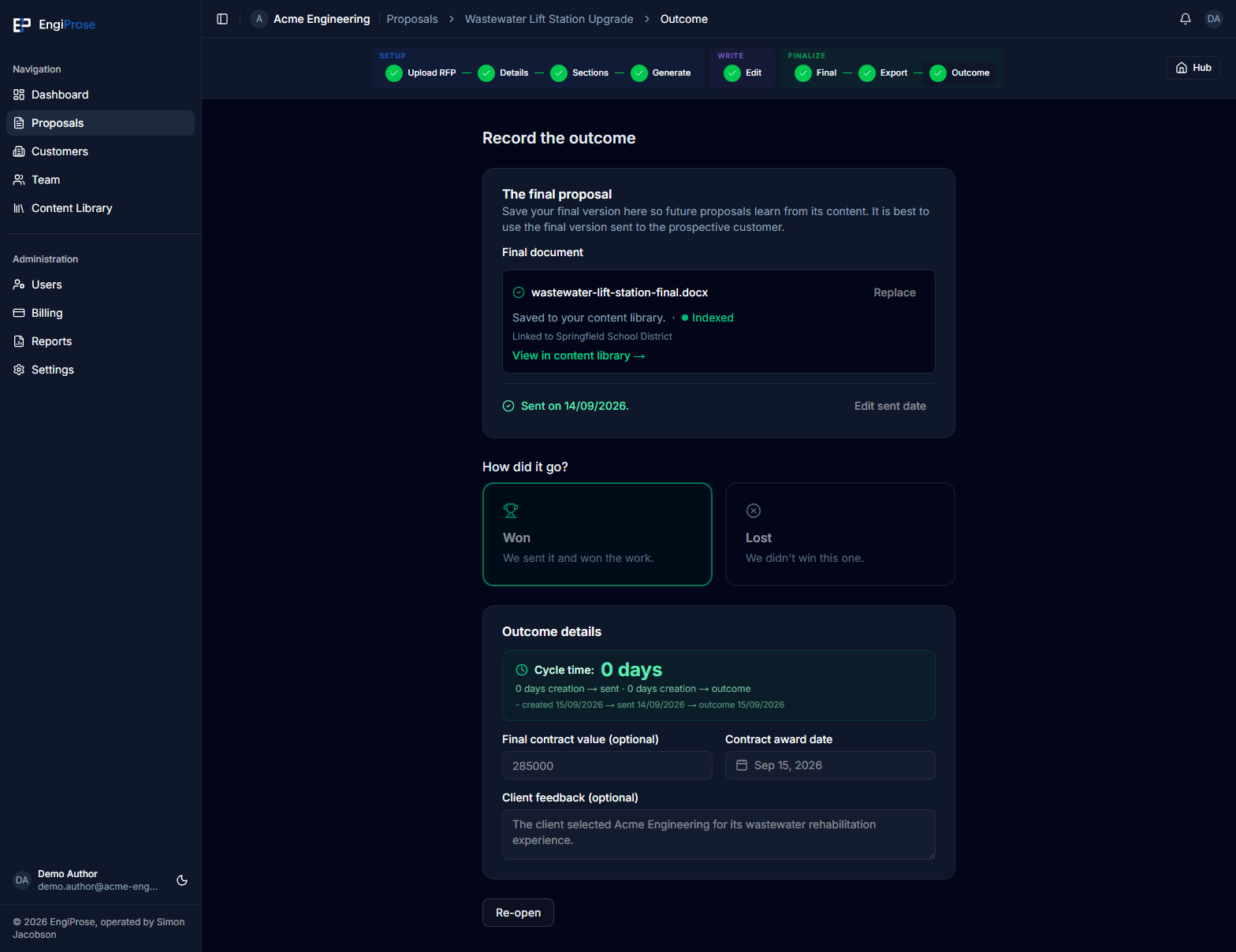Click the Final step checkmark icon
The width and height of the screenshot is (1236, 952).
click(x=803, y=73)
